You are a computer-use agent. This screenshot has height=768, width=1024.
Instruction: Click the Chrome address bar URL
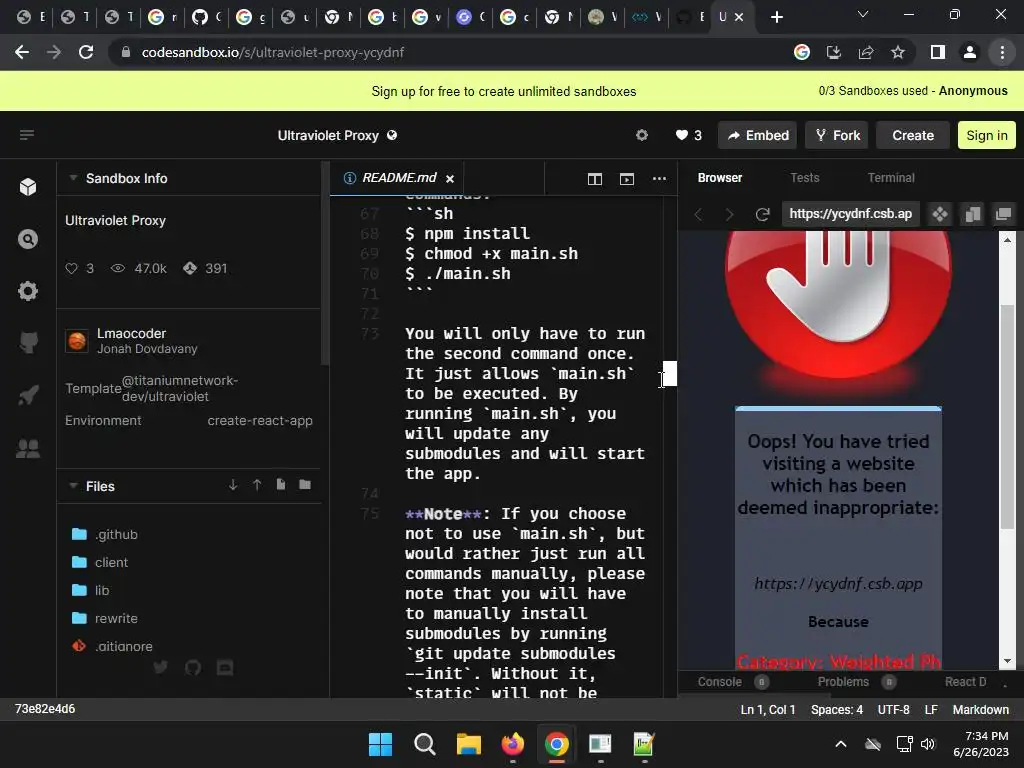[272, 52]
